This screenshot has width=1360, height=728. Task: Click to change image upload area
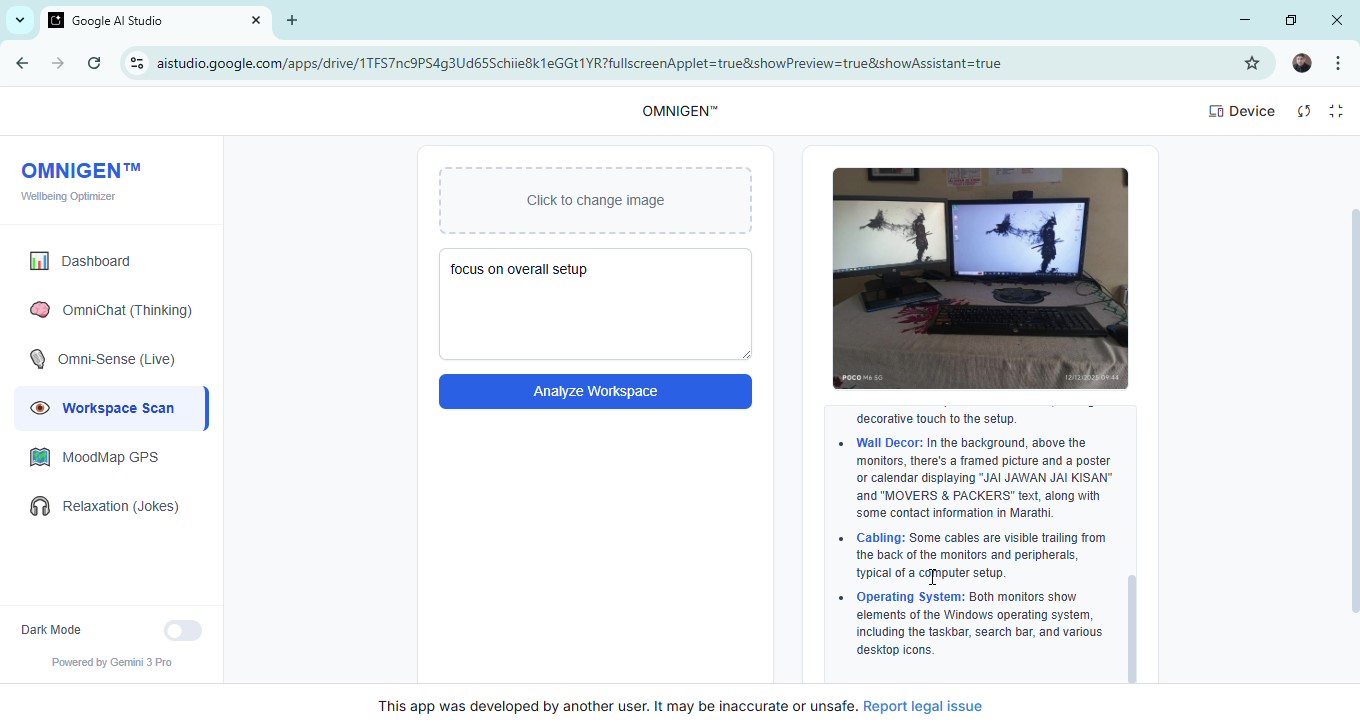click(x=595, y=201)
